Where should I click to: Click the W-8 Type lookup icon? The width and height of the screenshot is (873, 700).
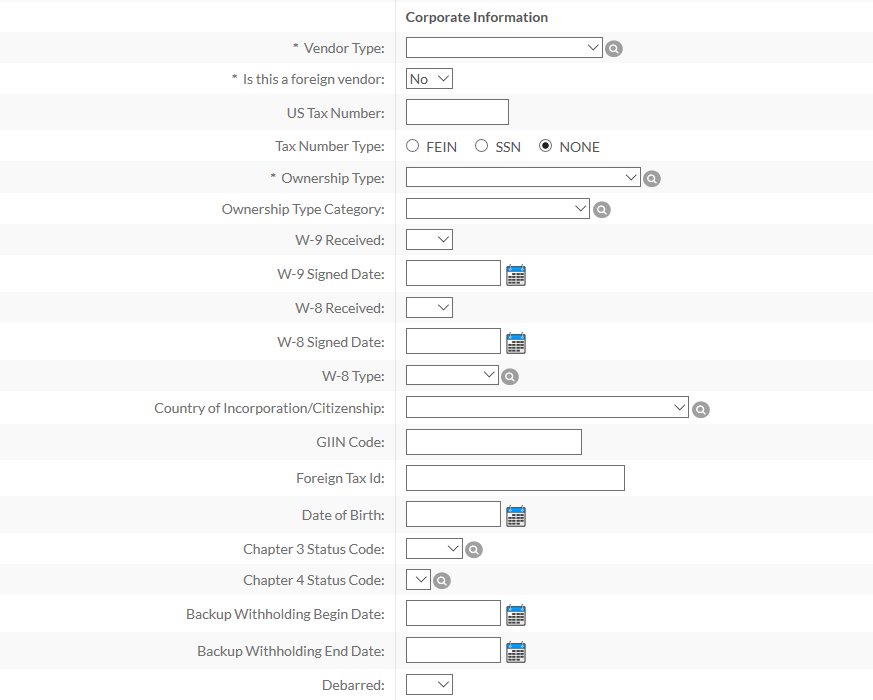pos(509,376)
